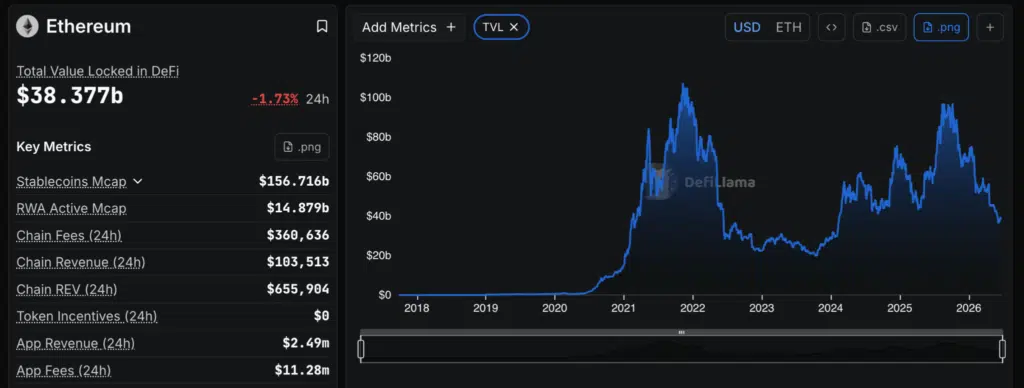Click the $38.377b TVL value
The height and width of the screenshot is (388, 1024).
[x=70, y=96]
